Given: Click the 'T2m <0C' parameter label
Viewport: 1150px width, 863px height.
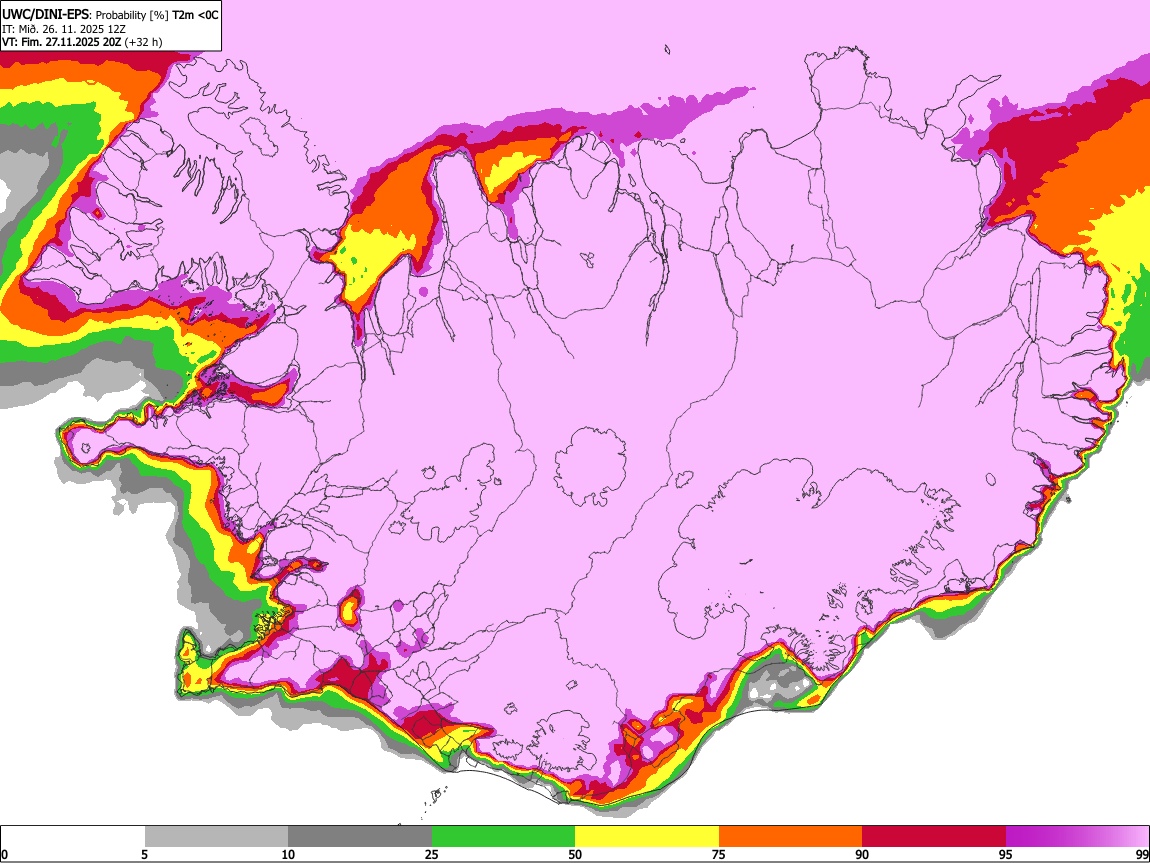Looking at the screenshot, I should click(x=195, y=15).
